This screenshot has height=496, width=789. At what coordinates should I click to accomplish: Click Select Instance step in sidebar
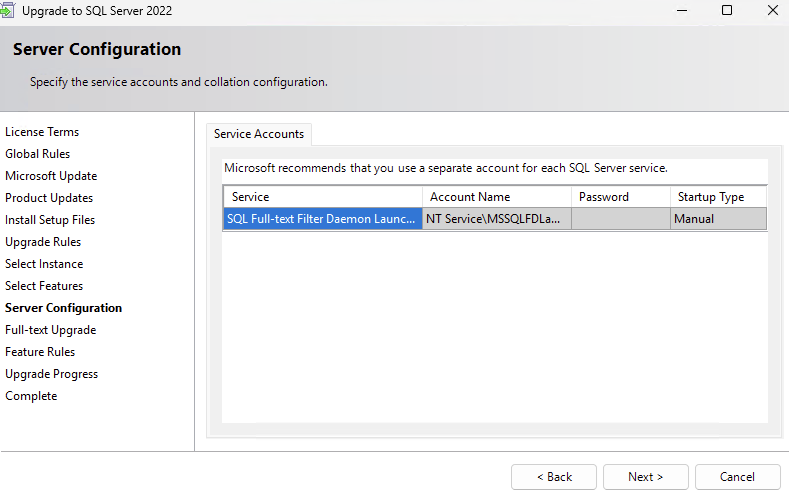(x=44, y=264)
